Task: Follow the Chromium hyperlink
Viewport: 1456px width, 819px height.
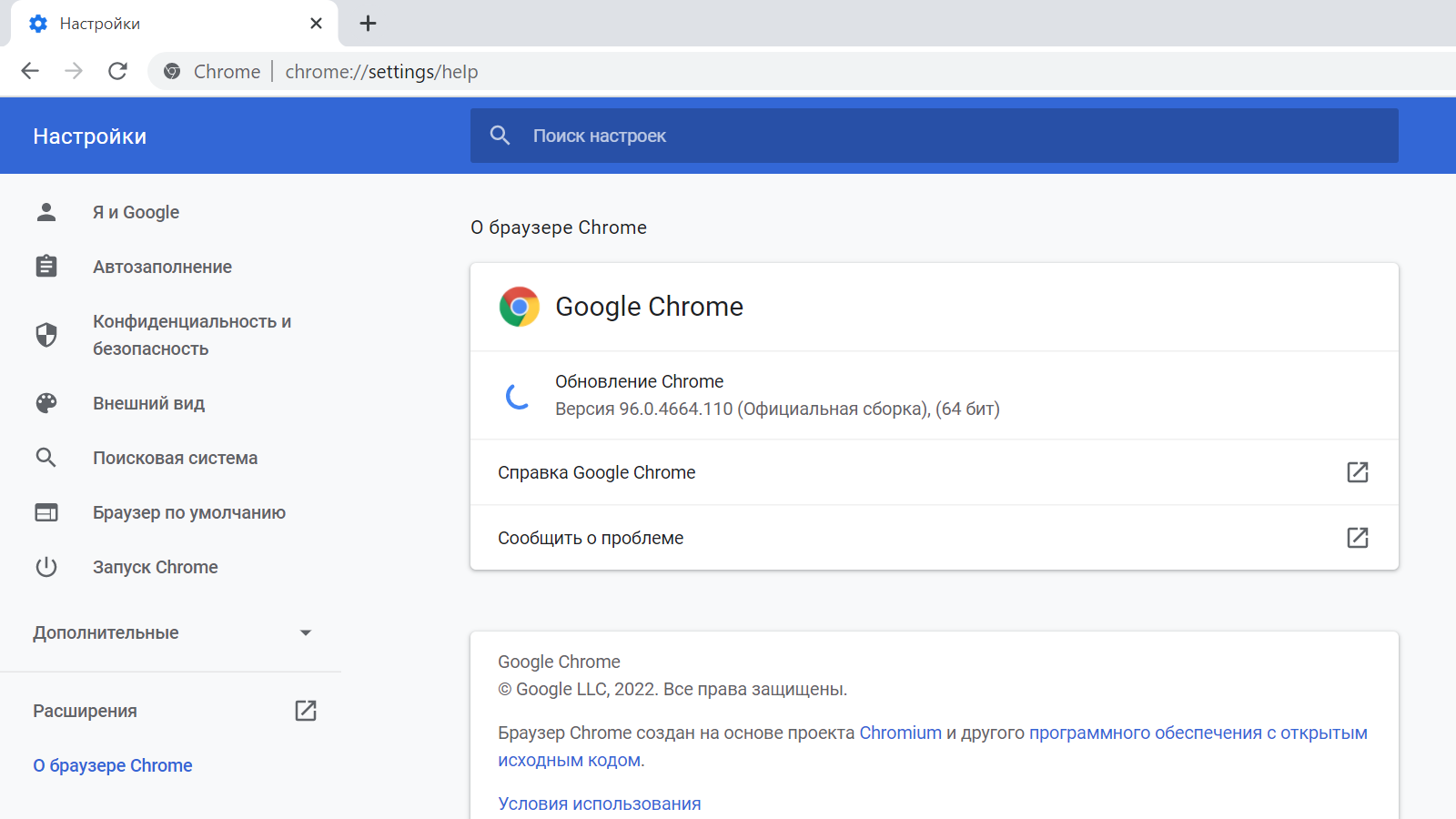Action: 900,733
